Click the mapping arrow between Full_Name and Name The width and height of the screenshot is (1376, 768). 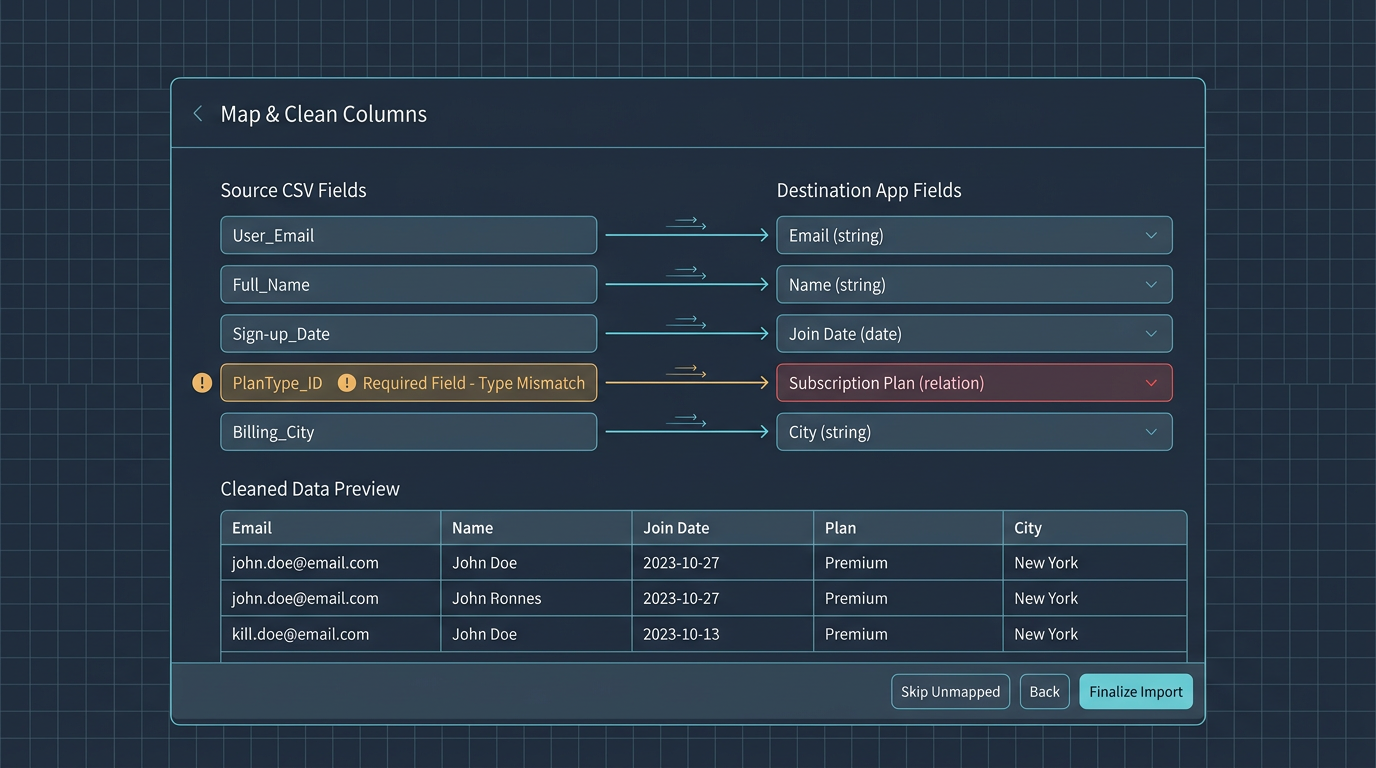point(685,283)
